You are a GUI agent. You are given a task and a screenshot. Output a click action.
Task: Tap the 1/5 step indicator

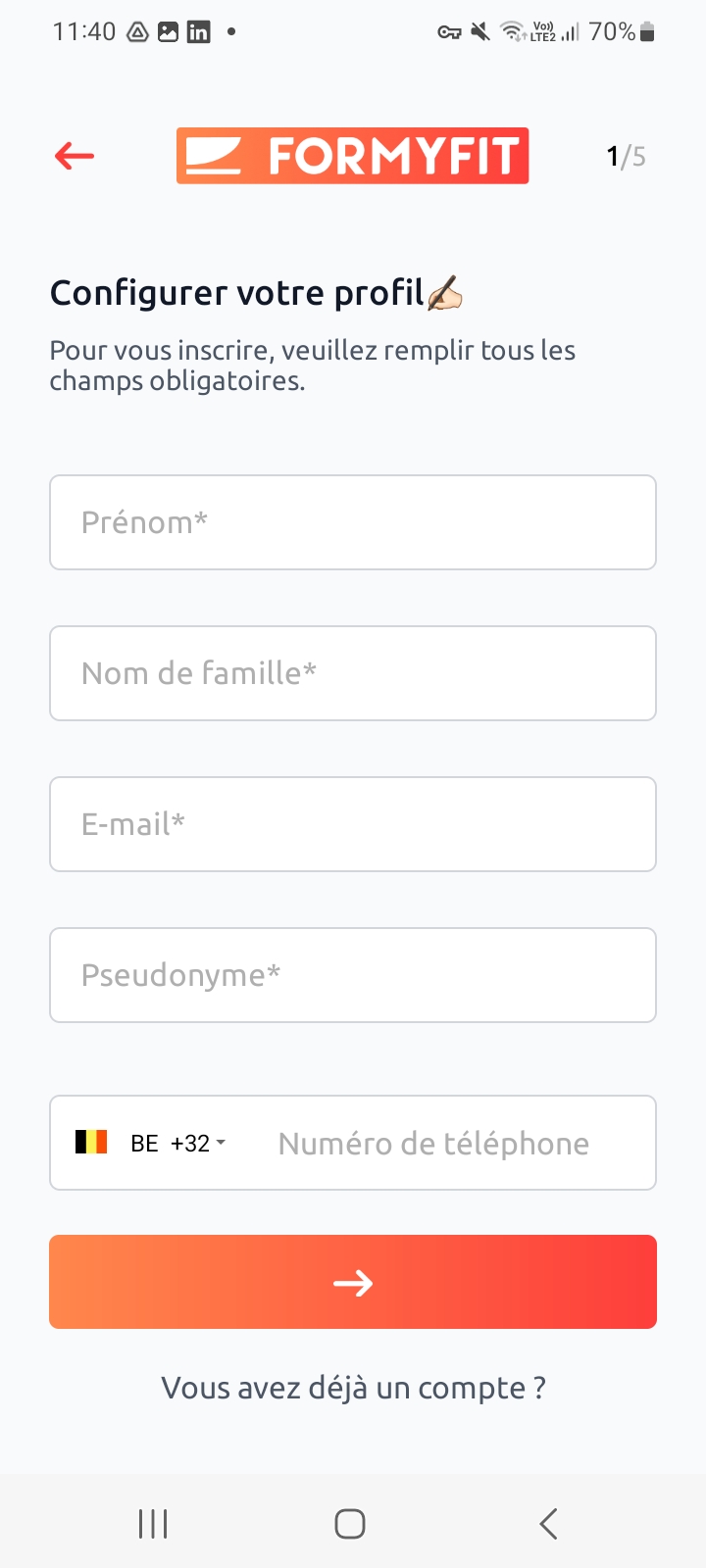[x=626, y=157]
